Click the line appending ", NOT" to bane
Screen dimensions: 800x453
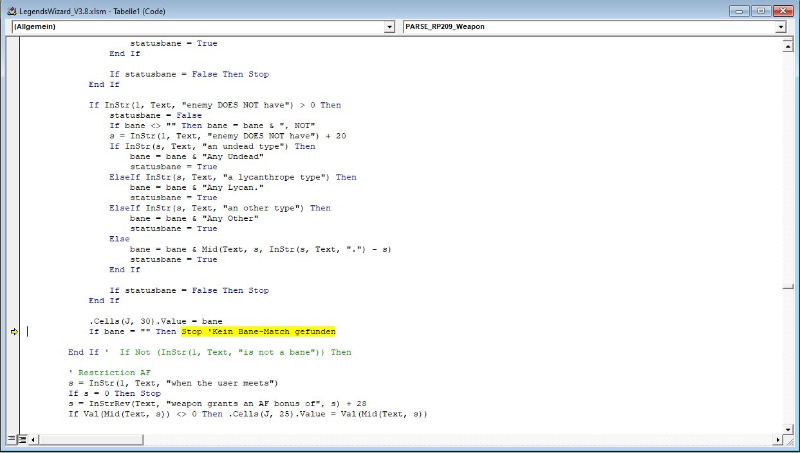pyautogui.click(x=212, y=125)
